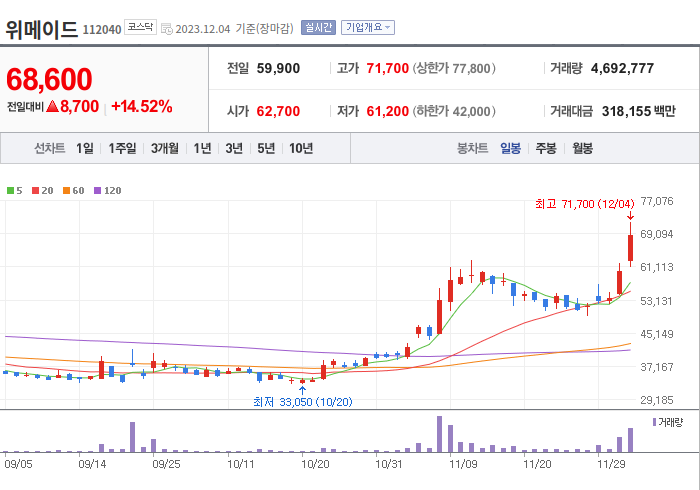Click the 최저 33,050 (10/20) chart label

point(303,402)
